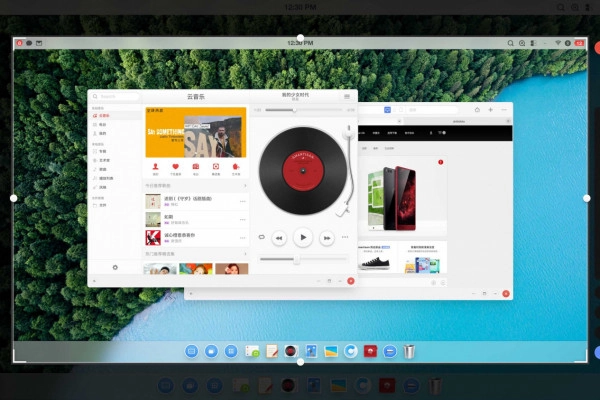This screenshot has height=400, width=600.
Task: Open the red icon at top-left bar
Action: click(20, 43)
